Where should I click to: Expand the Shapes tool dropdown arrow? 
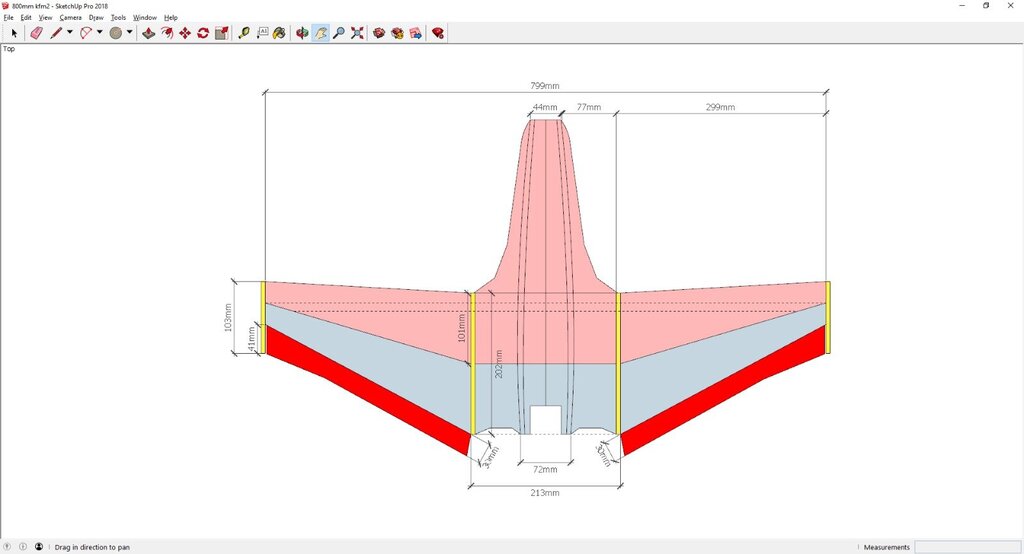[x=129, y=33]
